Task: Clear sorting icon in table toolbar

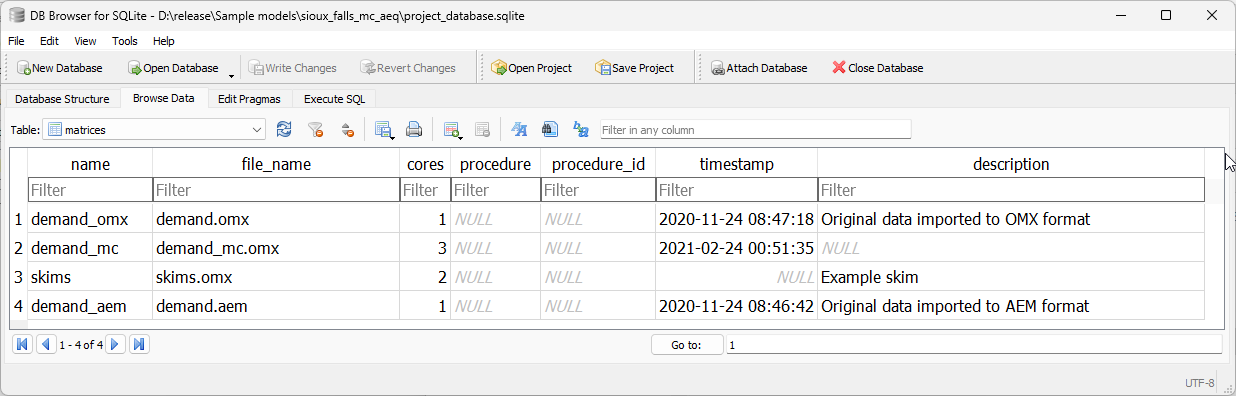Action: 347,129
